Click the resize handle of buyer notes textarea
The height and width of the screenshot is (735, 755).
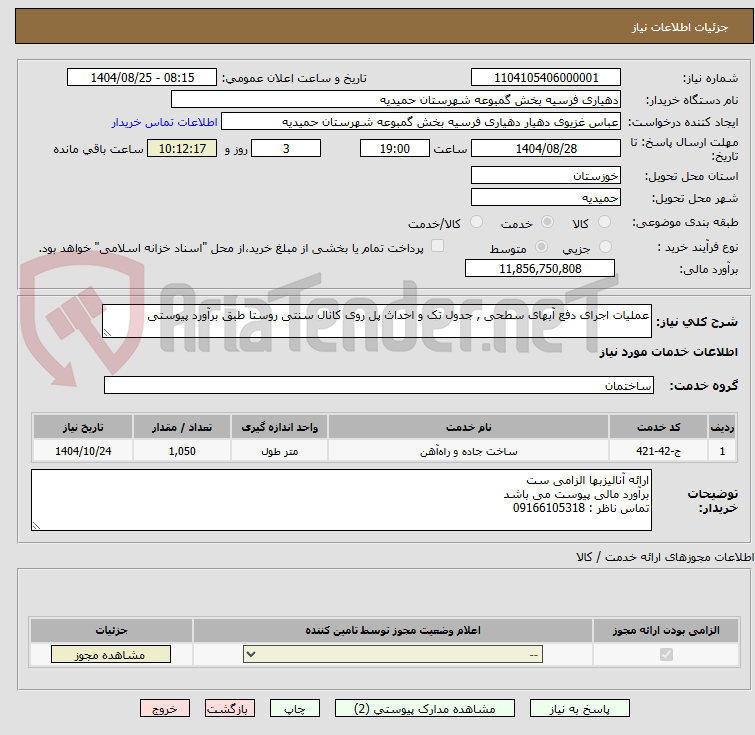(37, 525)
